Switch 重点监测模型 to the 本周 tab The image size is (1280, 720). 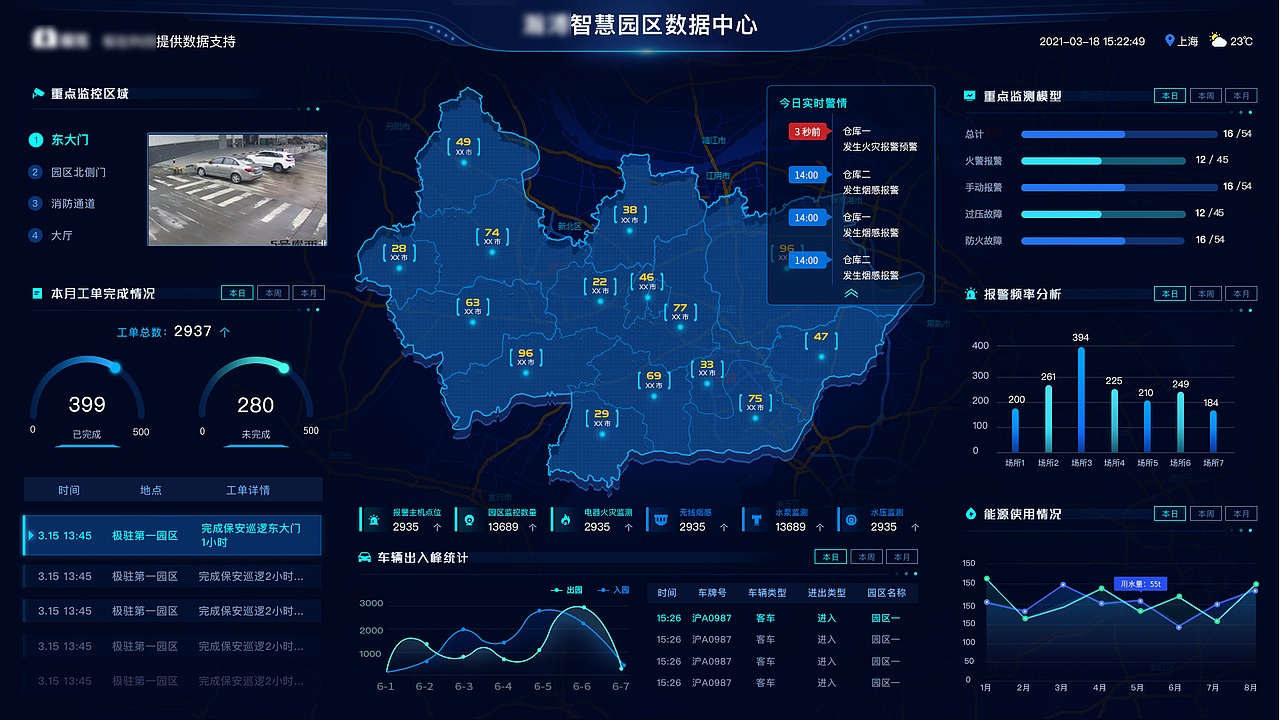coord(1206,96)
